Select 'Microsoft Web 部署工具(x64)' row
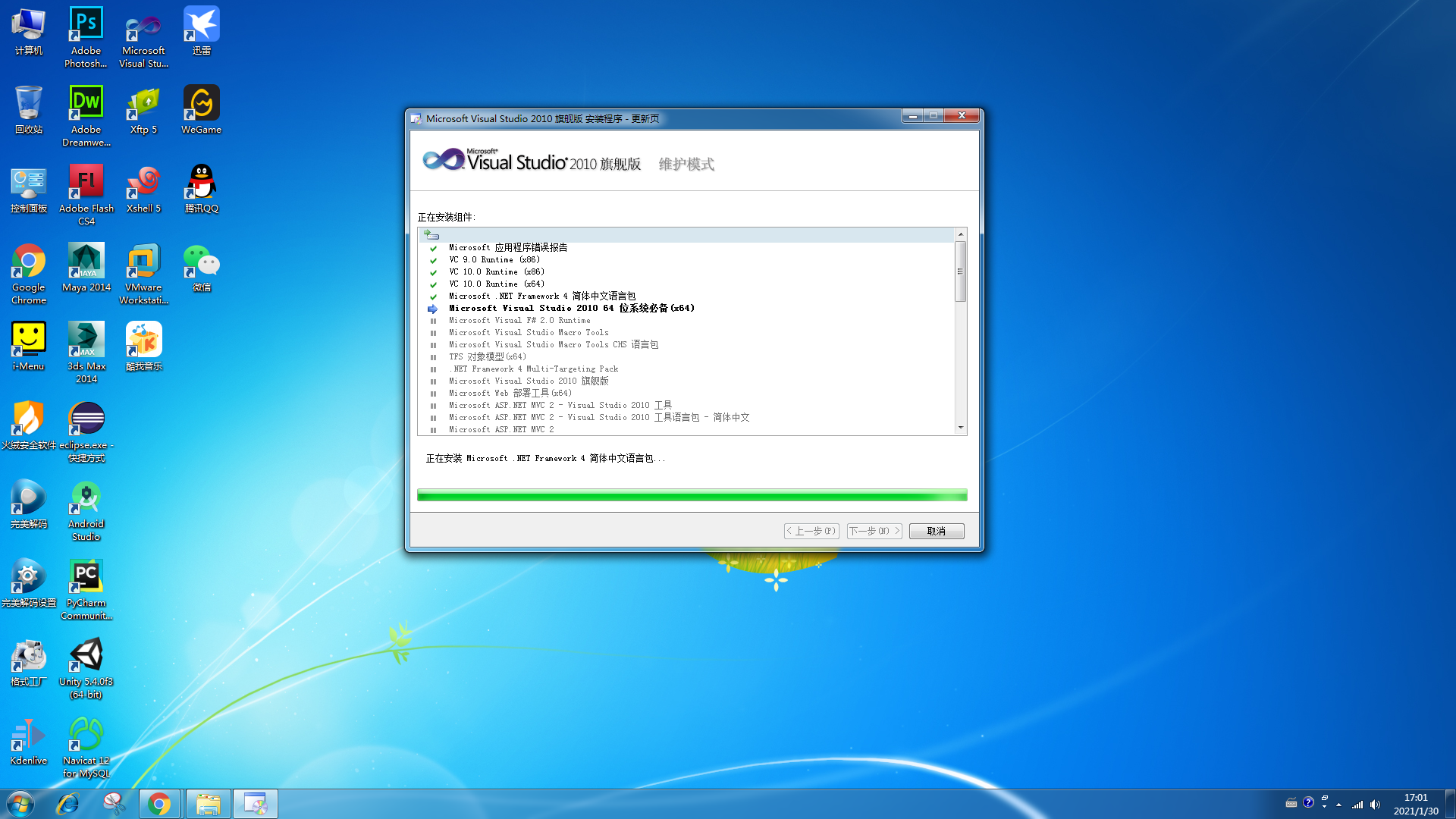 click(686, 393)
